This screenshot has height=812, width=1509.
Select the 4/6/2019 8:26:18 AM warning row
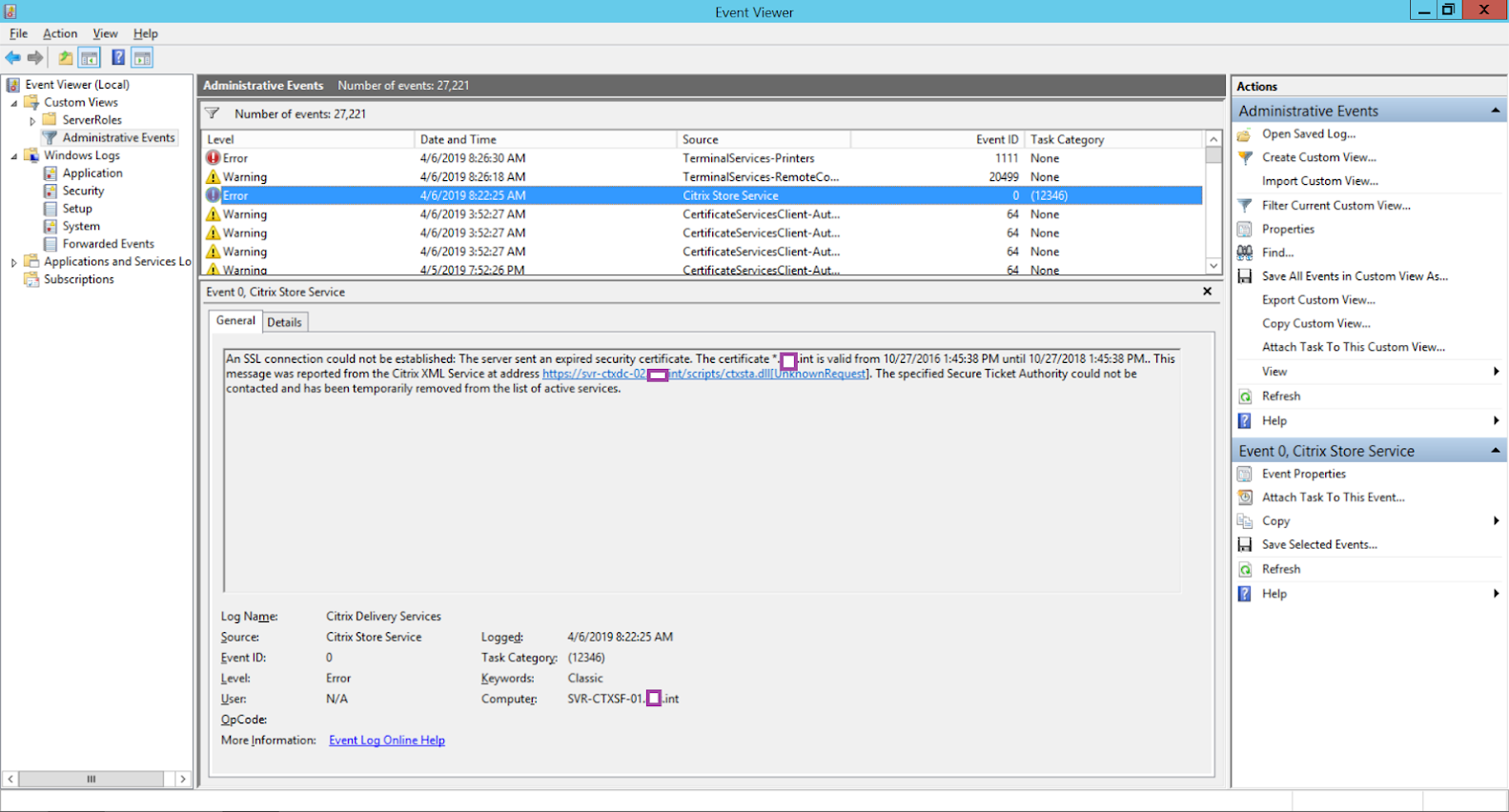(x=704, y=177)
